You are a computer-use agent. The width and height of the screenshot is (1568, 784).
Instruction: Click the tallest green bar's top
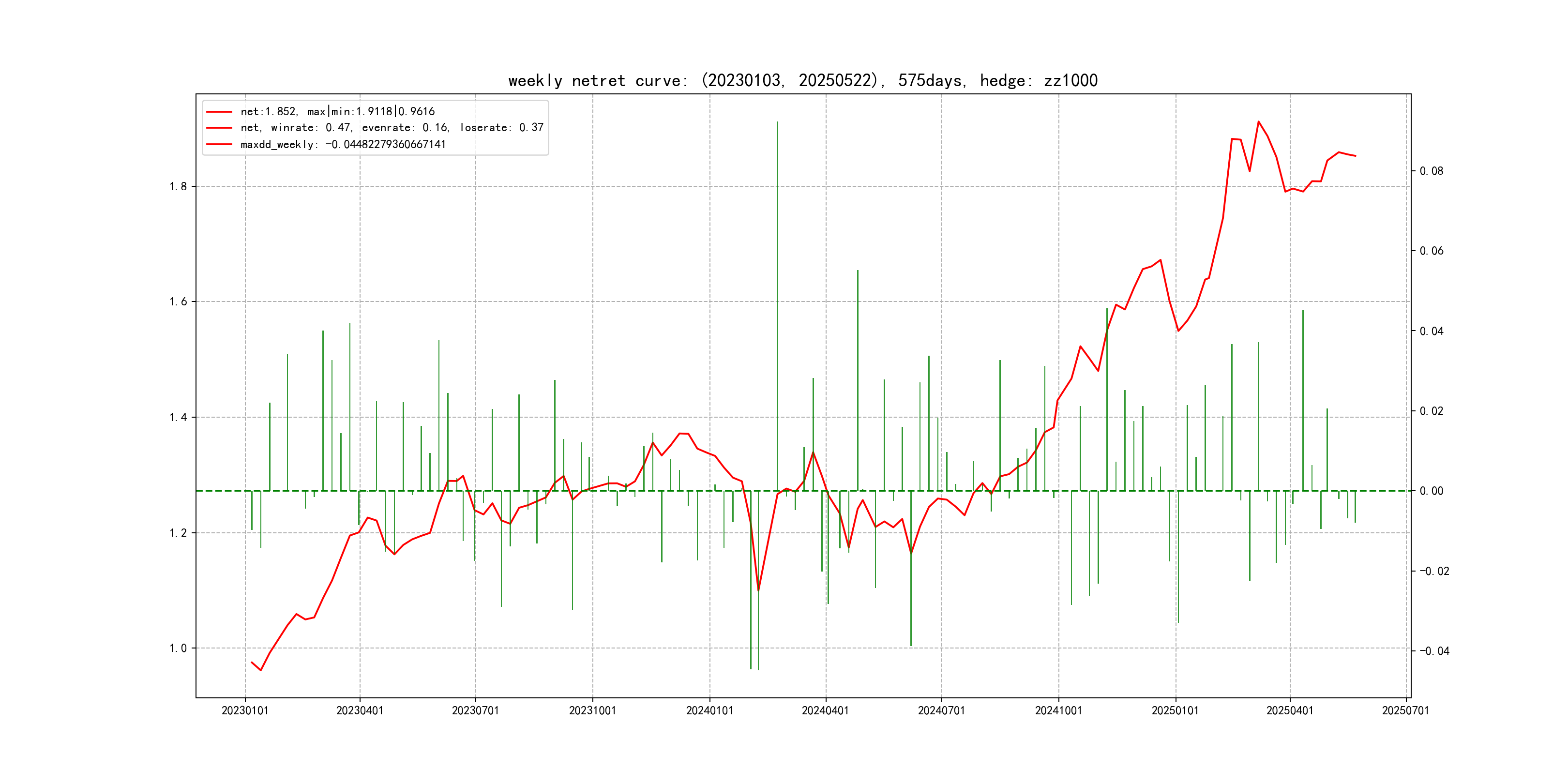pos(777,123)
